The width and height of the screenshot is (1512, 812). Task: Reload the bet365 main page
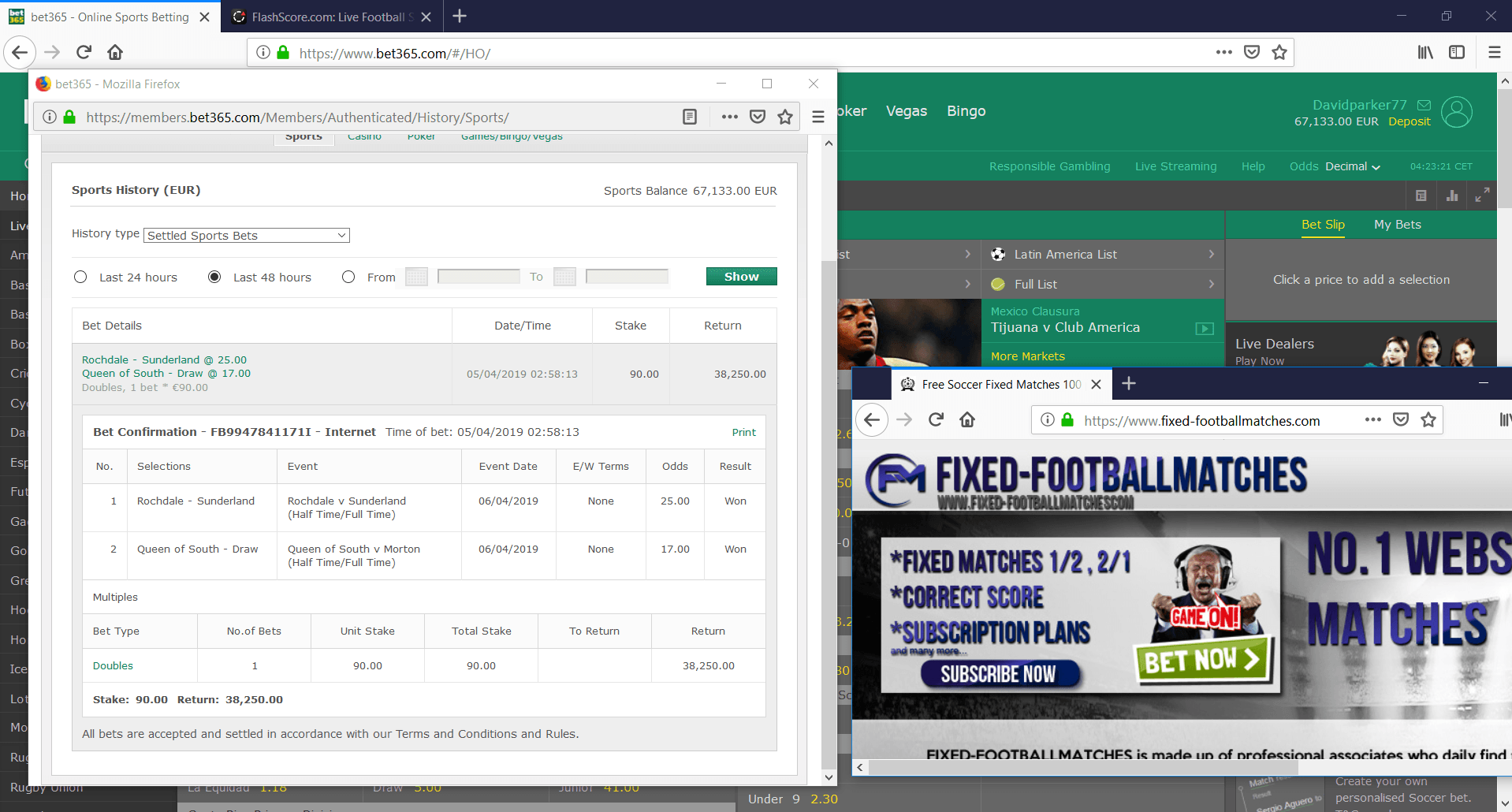point(84,53)
